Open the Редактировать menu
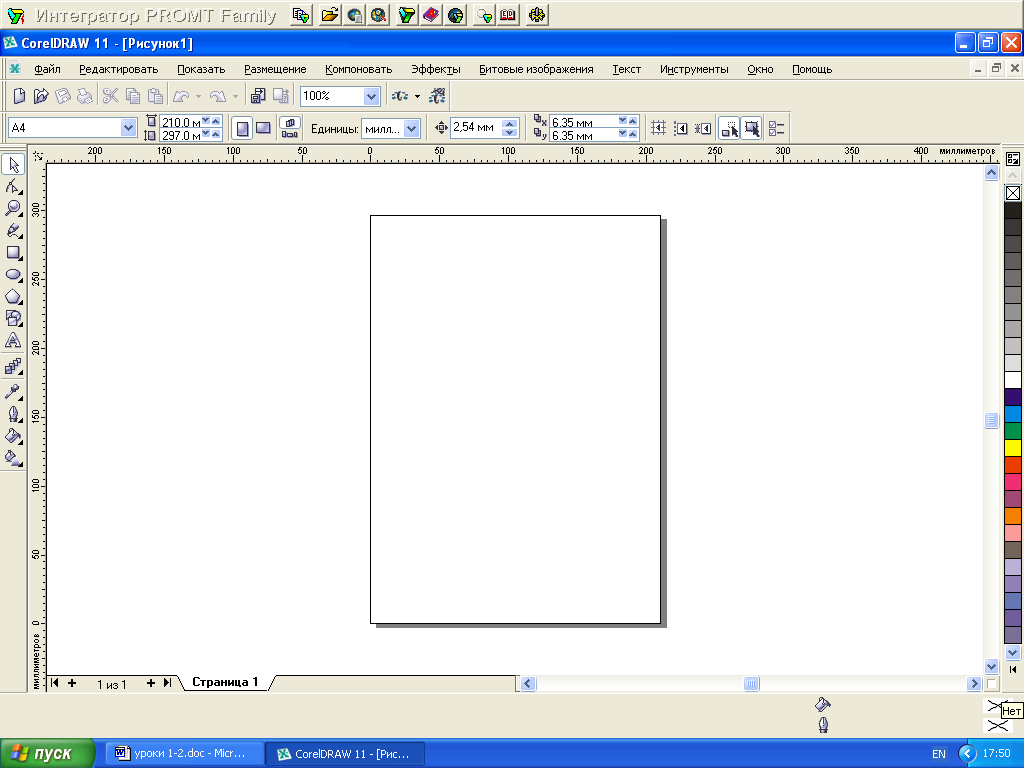Image resolution: width=1024 pixels, height=768 pixels. (x=118, y=69)
